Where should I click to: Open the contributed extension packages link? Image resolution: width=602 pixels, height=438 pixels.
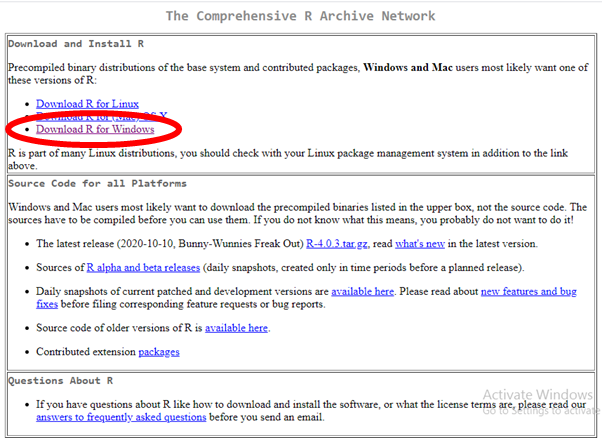coord(159,352)
